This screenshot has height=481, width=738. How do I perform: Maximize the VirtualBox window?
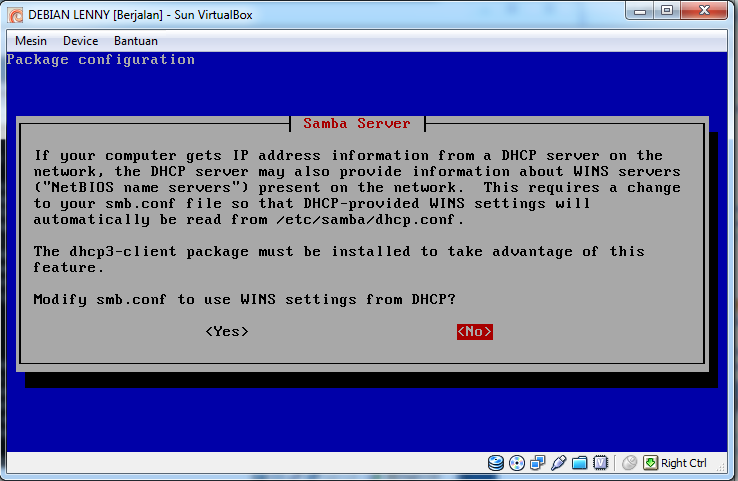click(667, 11)
